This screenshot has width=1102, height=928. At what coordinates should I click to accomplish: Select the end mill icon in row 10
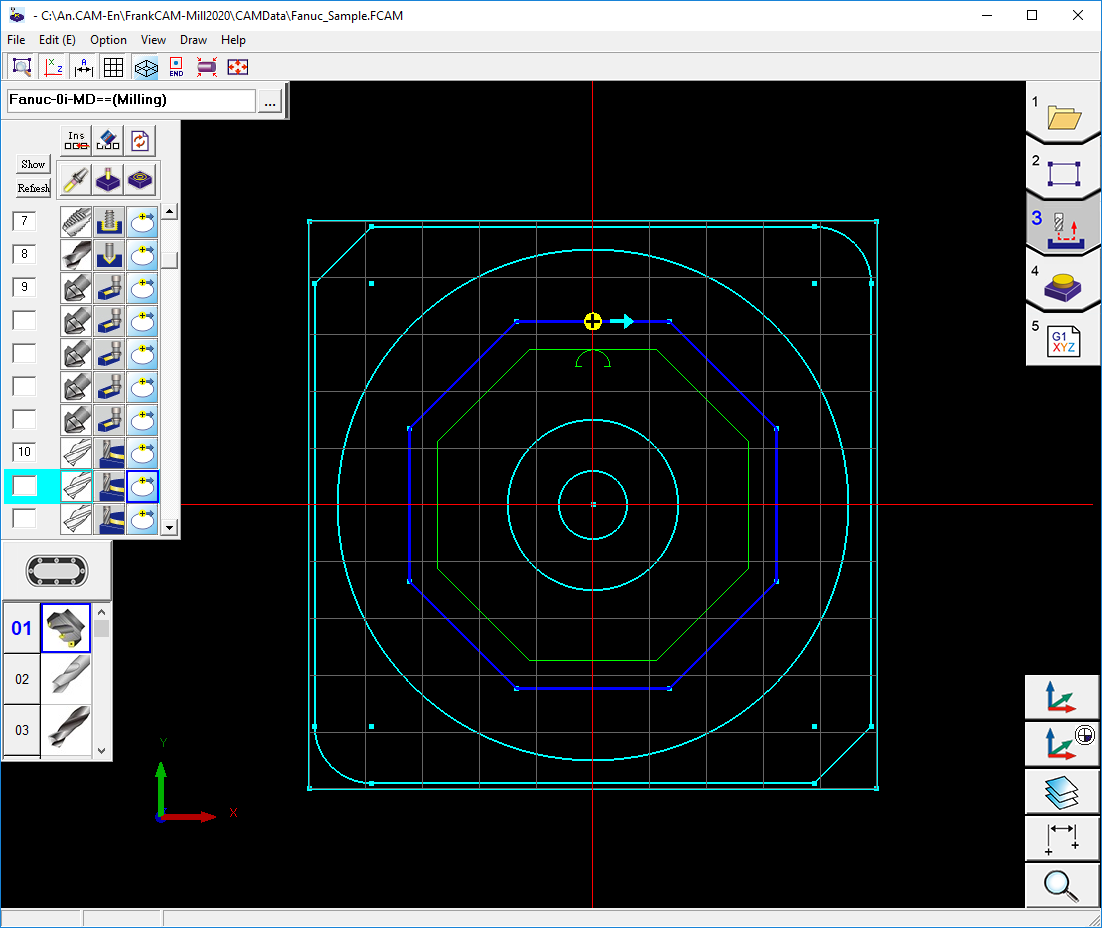click(76, 453)
